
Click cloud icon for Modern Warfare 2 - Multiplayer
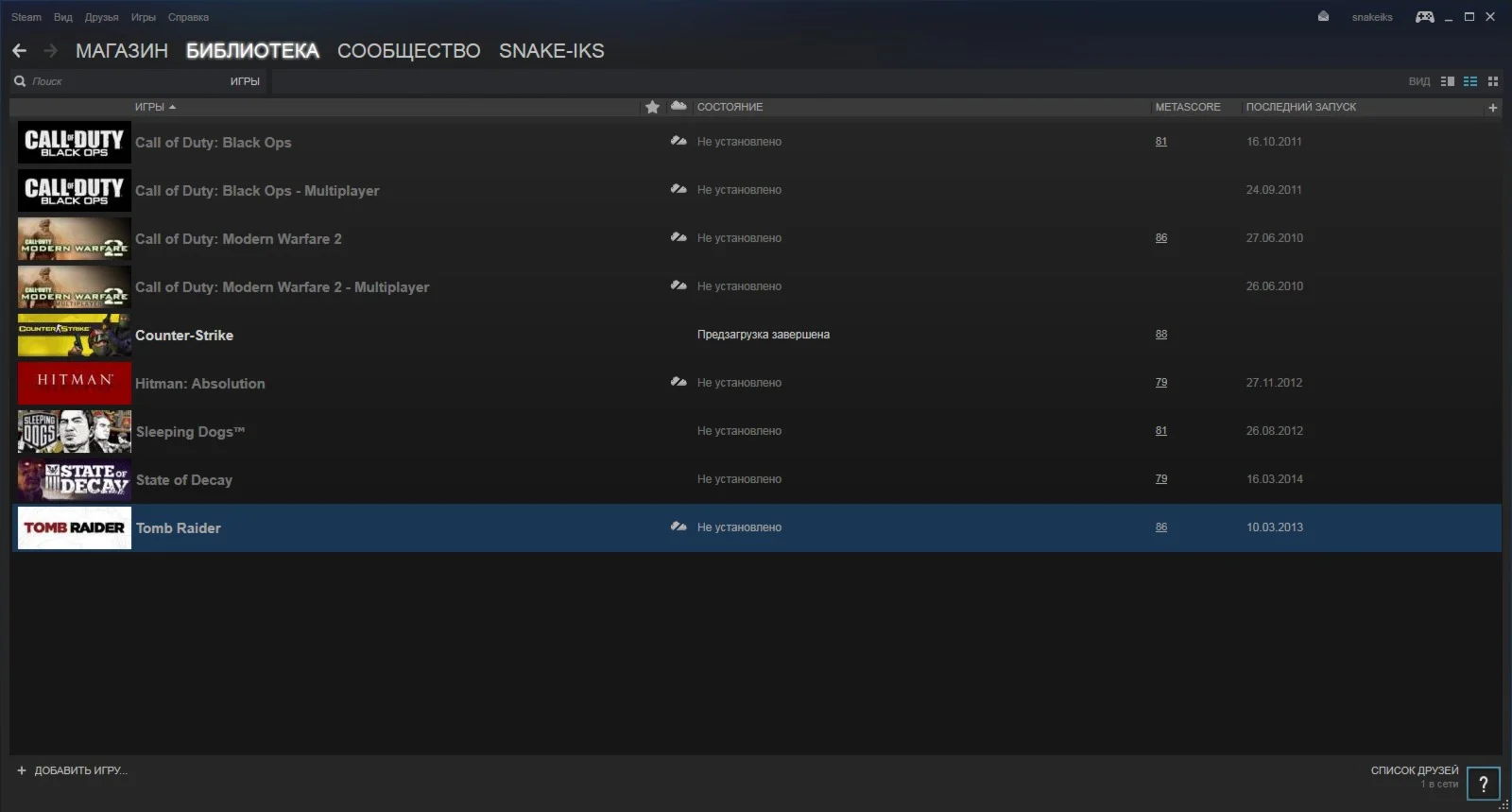click(x=679, y=285)
